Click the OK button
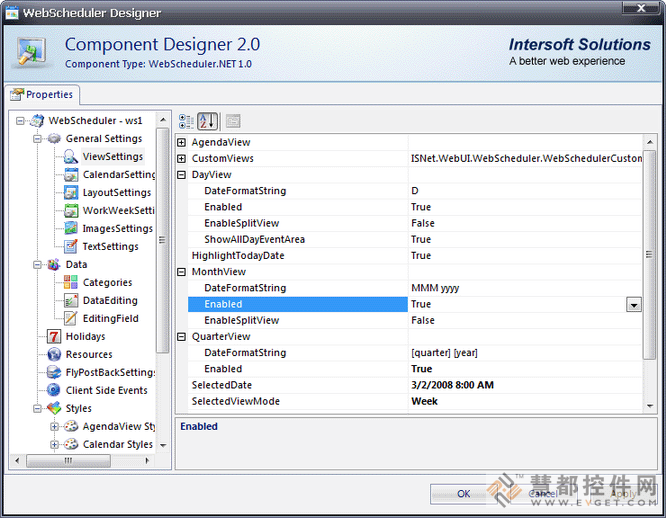 click(x=463, y=493)
